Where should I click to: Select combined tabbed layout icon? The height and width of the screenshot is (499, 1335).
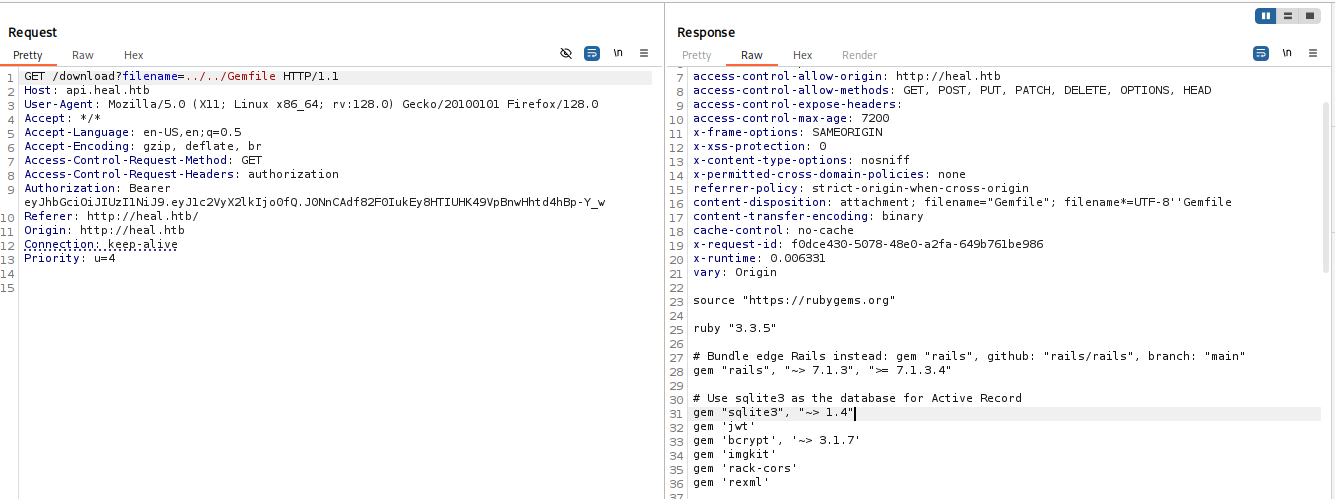pyautogui.click(x=1309, y=16)
